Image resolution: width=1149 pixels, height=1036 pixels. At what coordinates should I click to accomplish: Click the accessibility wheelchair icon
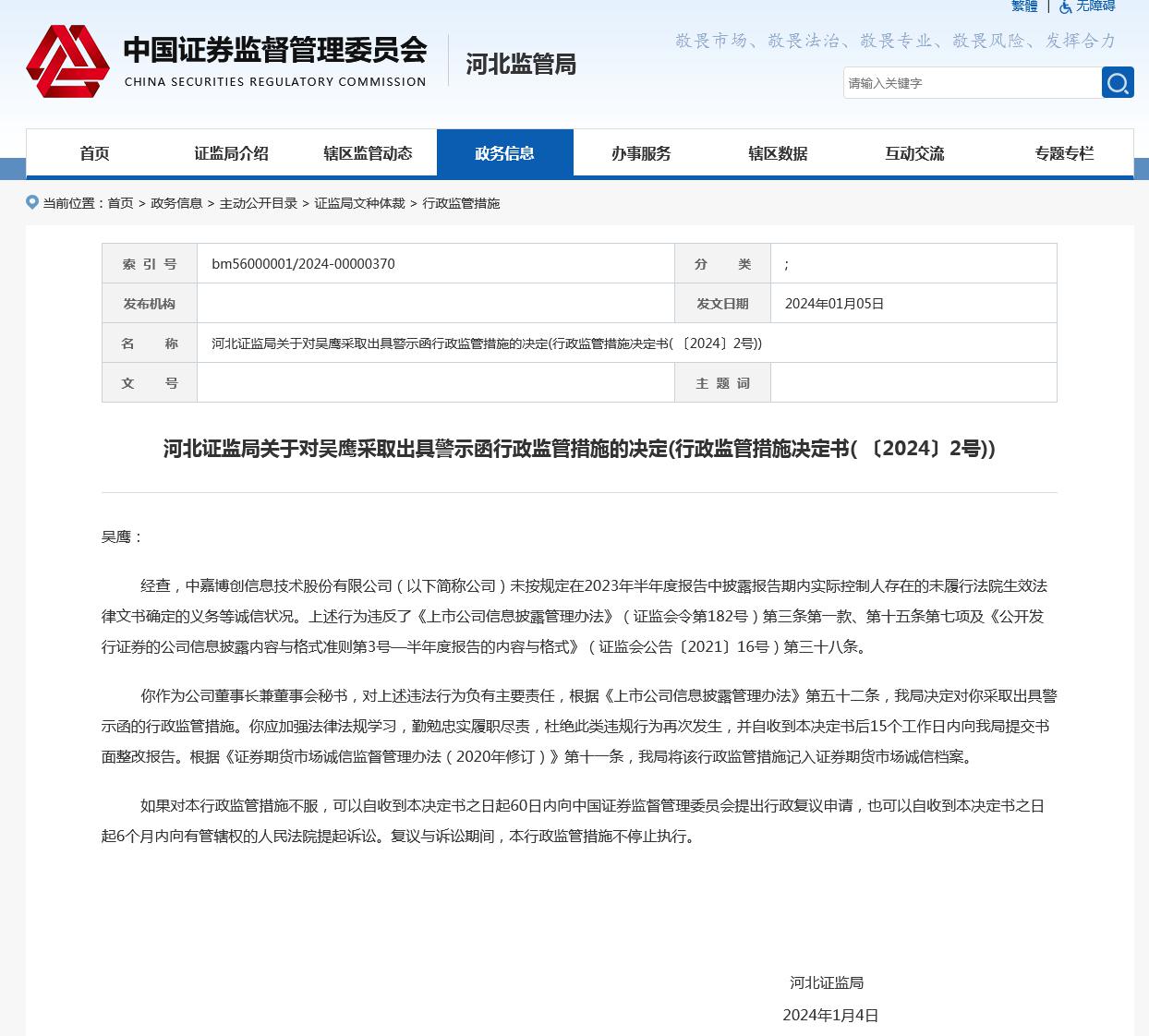click(1066, 6)
